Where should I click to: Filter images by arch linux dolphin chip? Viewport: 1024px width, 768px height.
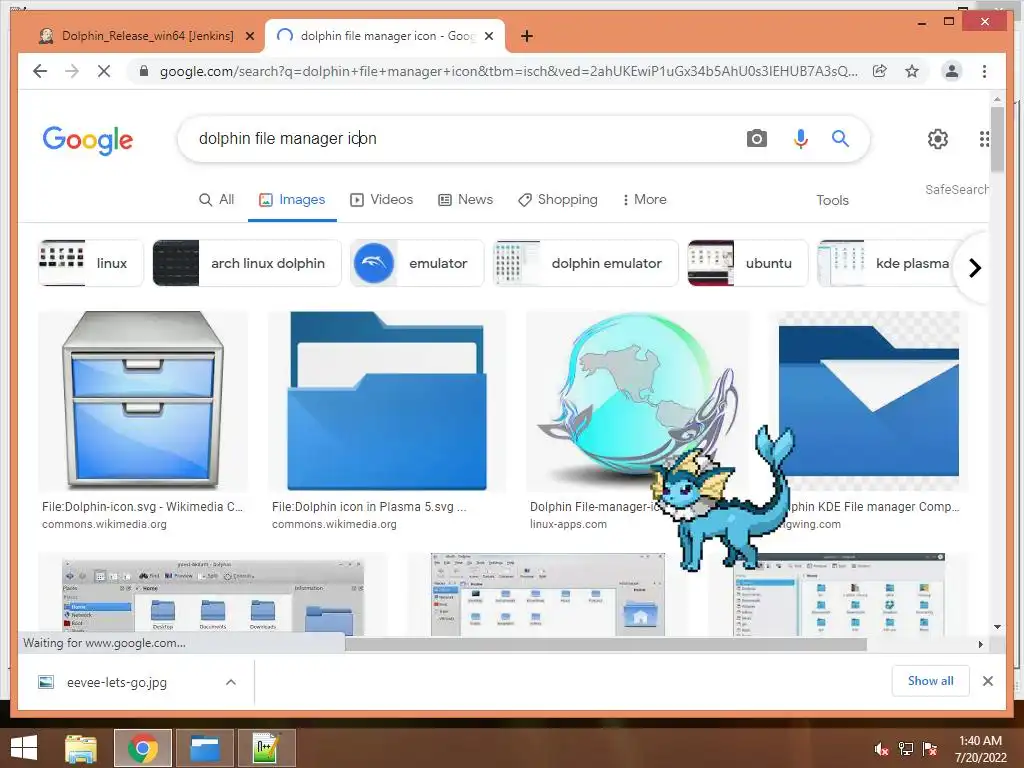point(247,263)
